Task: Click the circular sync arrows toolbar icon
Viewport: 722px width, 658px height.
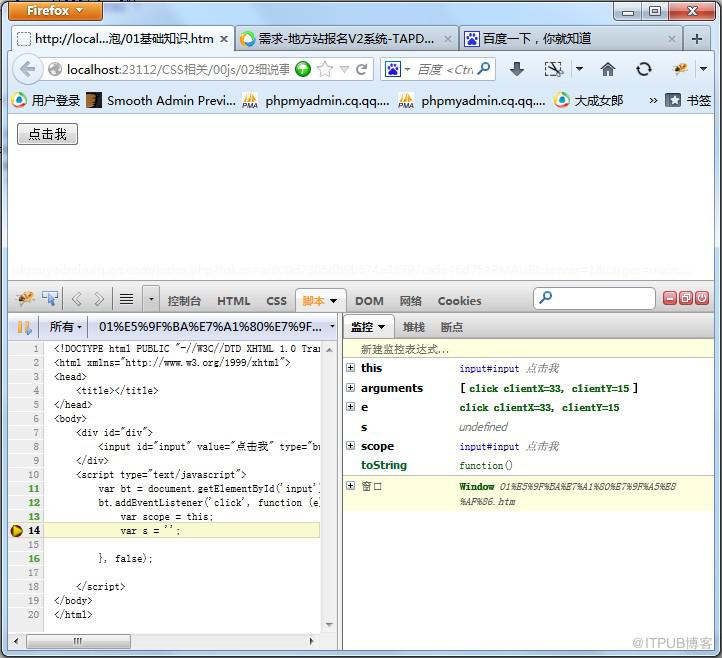Action: [x=644, y=70]
